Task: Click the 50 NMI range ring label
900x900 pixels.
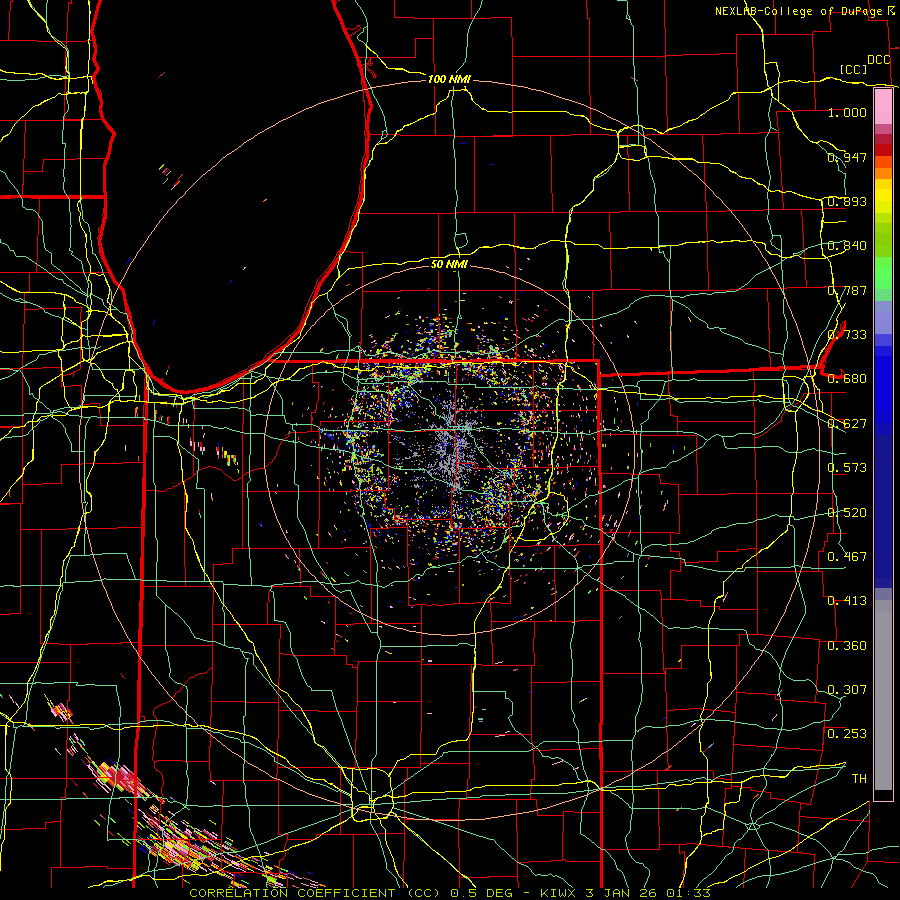Action: 449,264
